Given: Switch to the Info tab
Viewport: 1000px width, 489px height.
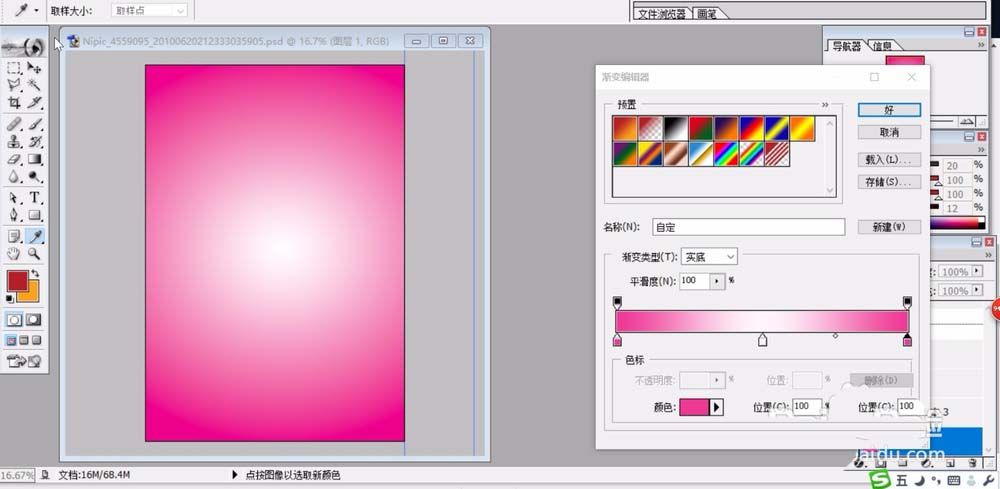Looking at the screenshot, I should pyautogui.click(x=883, y=46).
